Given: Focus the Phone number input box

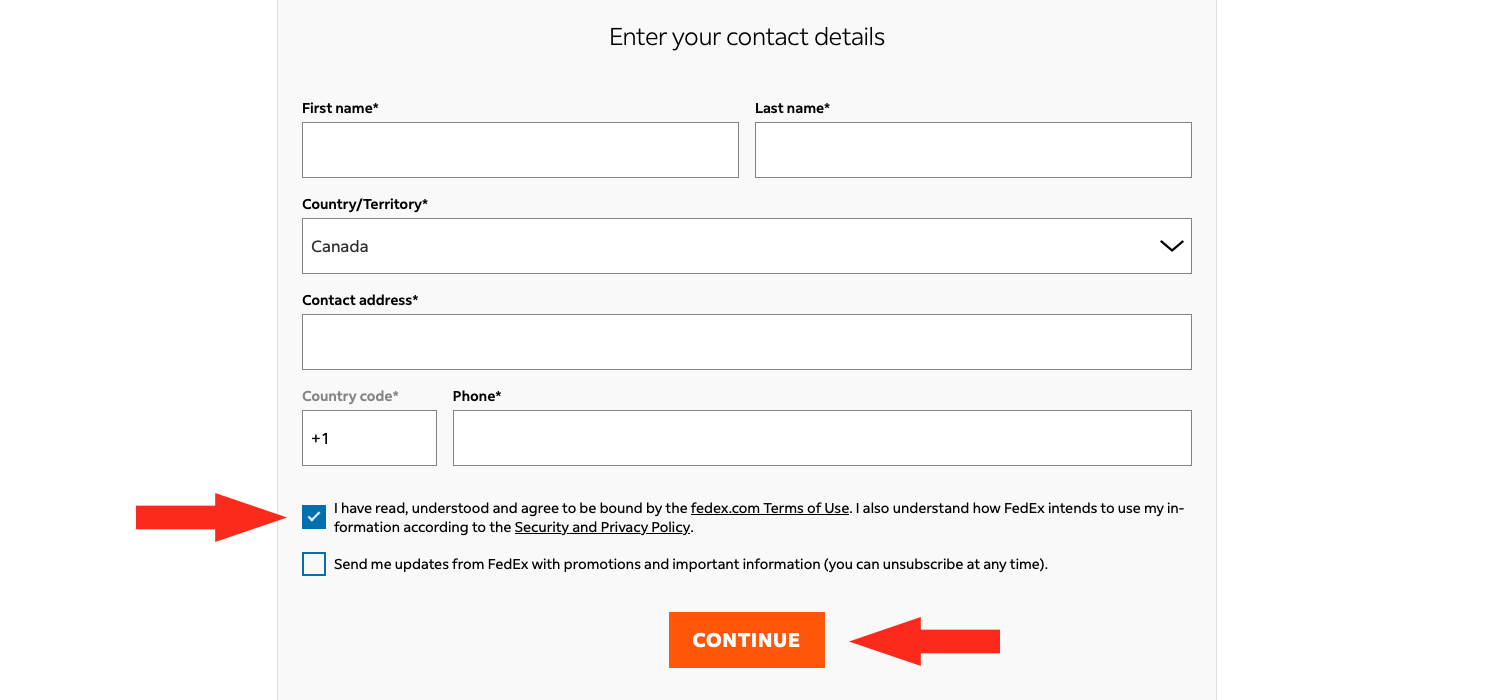Looking at the screenshot, I should [x=822, y=438].
